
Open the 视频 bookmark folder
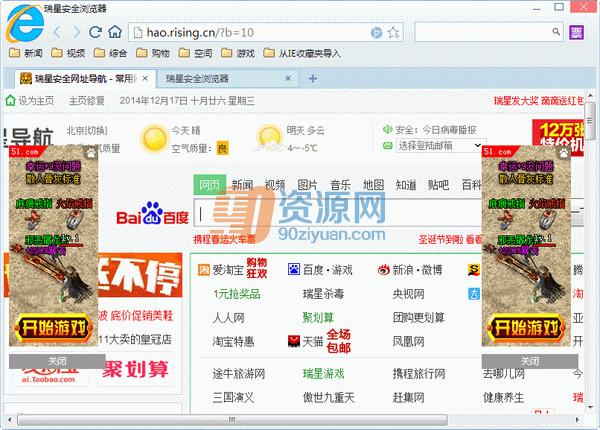(68, 53)
